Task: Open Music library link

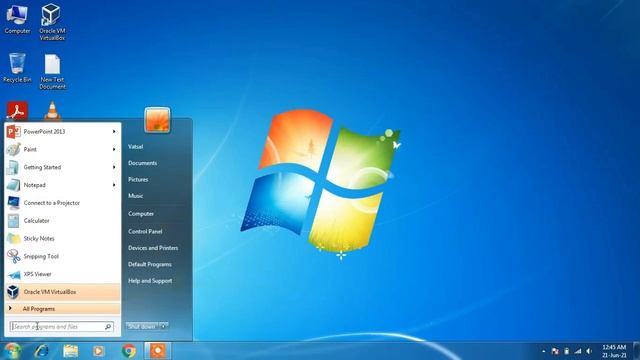Action: click(136, 196)
